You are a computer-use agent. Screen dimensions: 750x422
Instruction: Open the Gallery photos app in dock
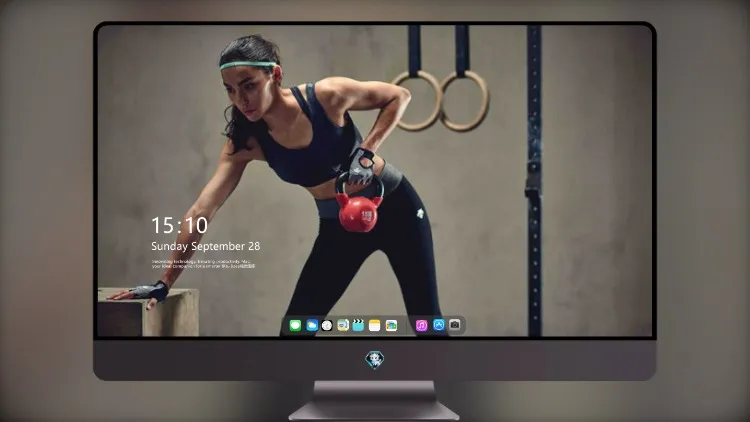coord(391,326)
